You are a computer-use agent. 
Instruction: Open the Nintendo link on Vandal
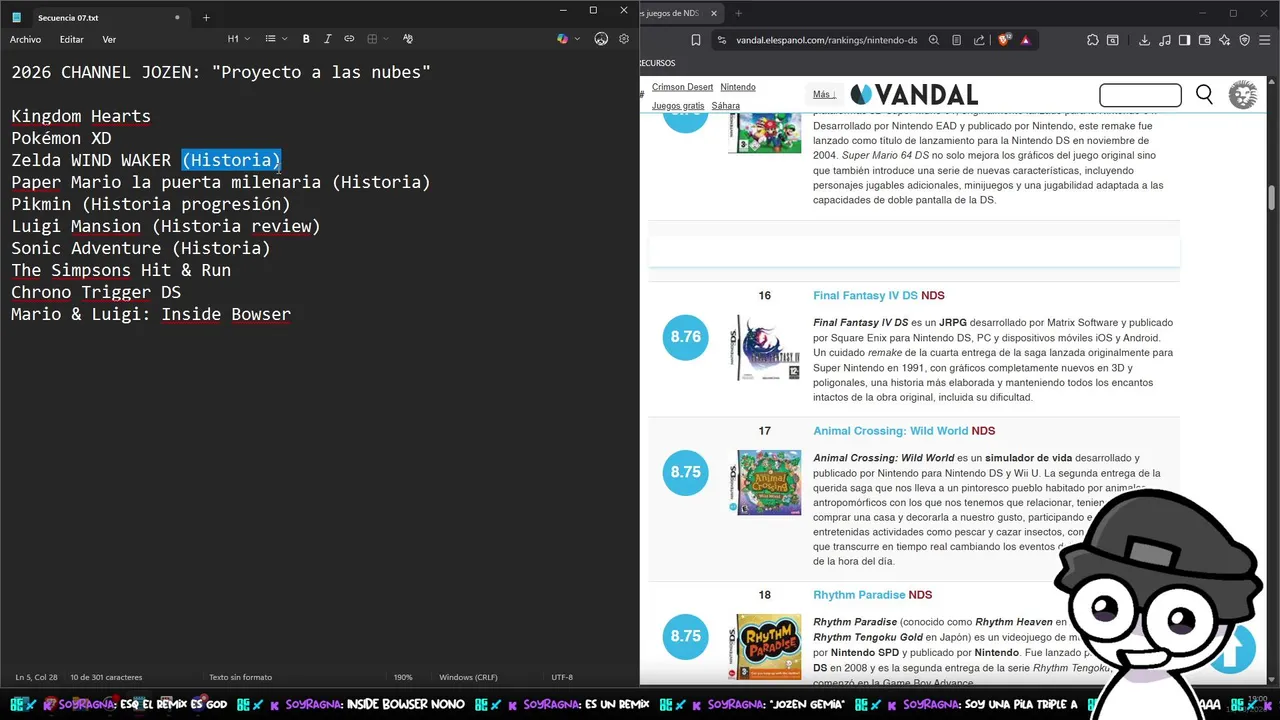pyautogui.click(x=738, y=87)
